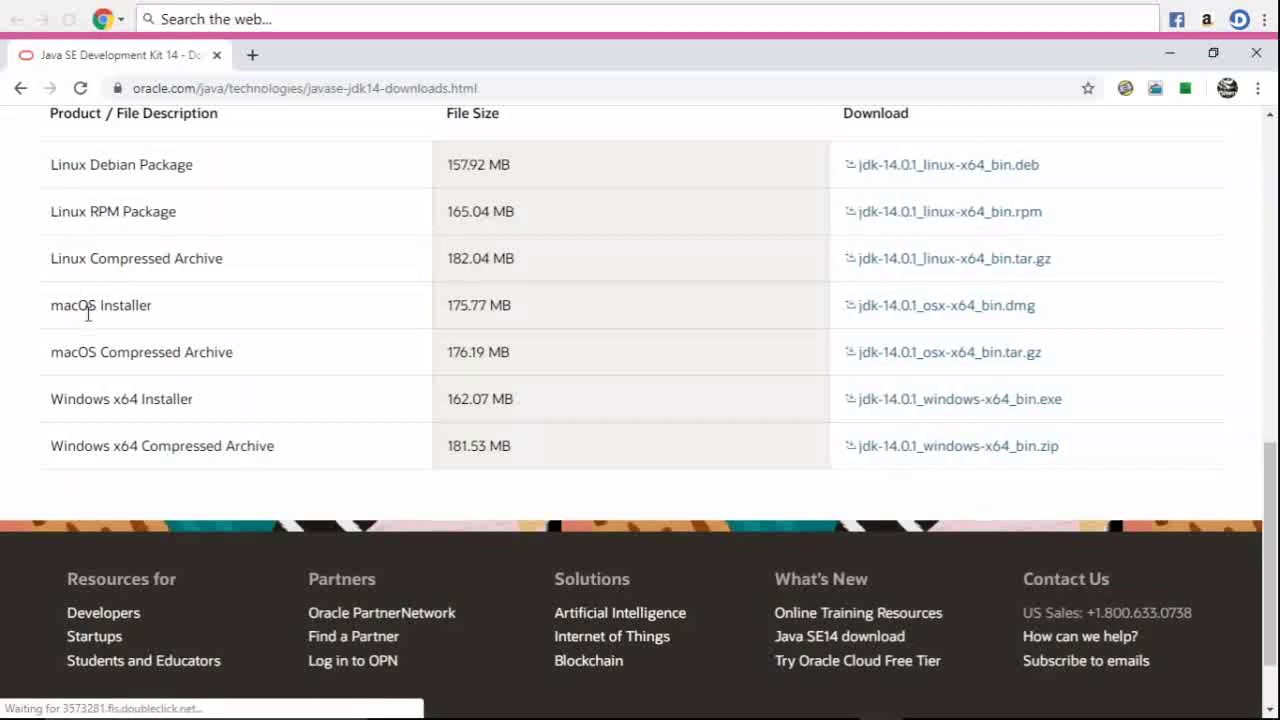The width and height of the screenshot is (1280, 720).
Task: Click the green square extension icon
Action: click(x=1185, y=88)
